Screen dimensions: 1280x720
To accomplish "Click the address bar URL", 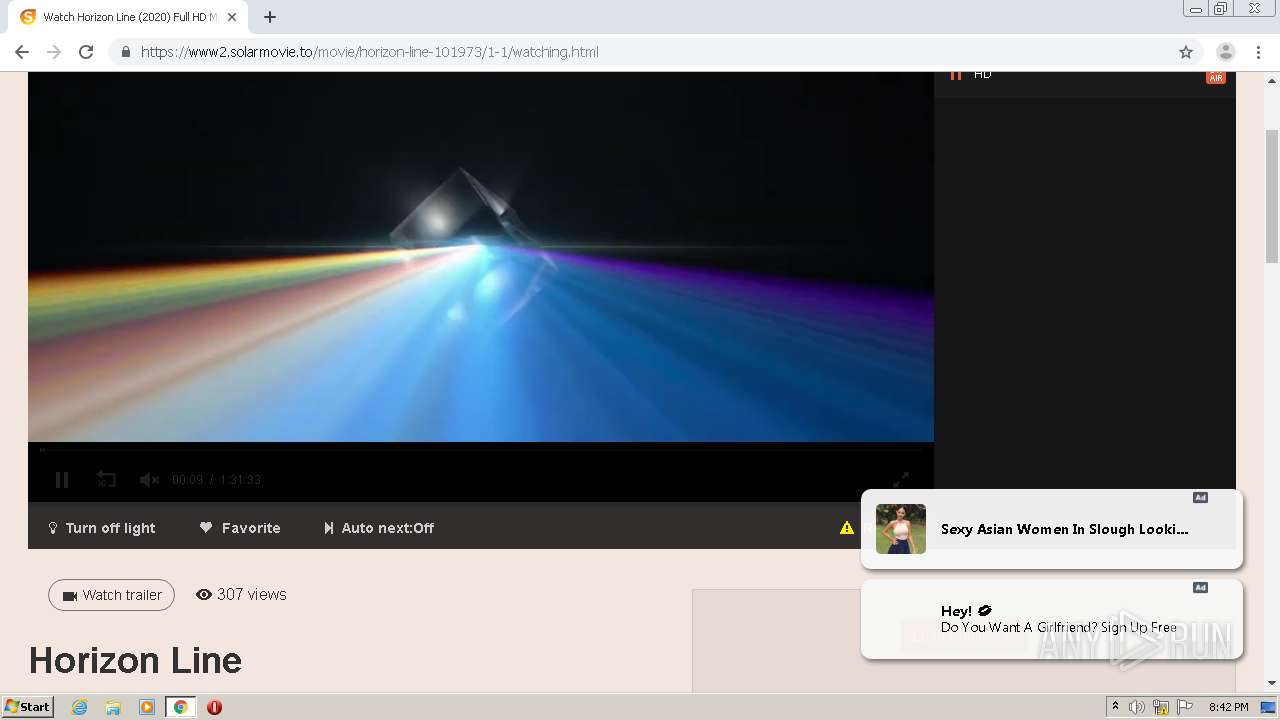I will coord(369,52).
